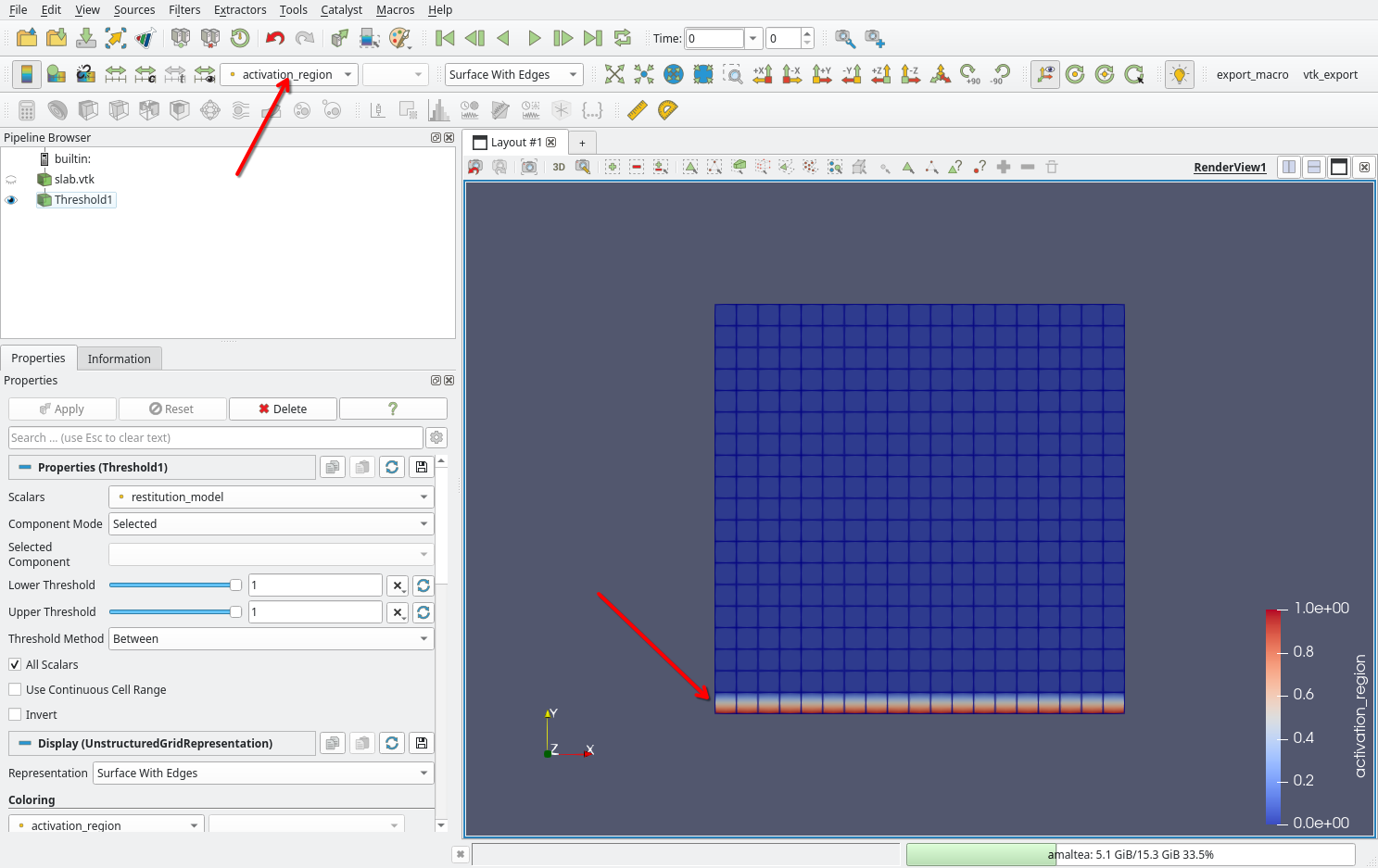Open the Filters menu
This screenshot has height=868, width=1378.
184,9
